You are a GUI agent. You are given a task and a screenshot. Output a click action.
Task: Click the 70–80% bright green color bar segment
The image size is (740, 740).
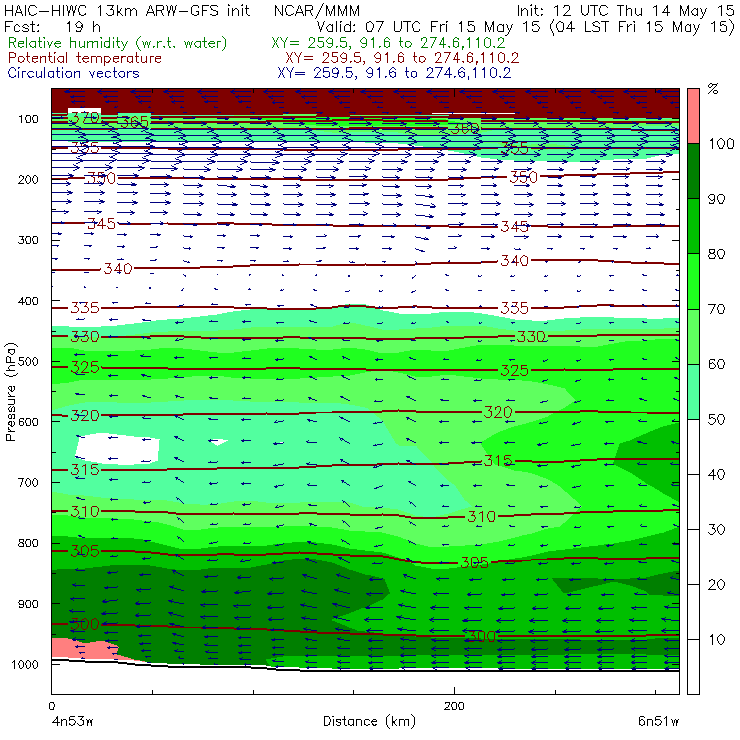(693, 281)
